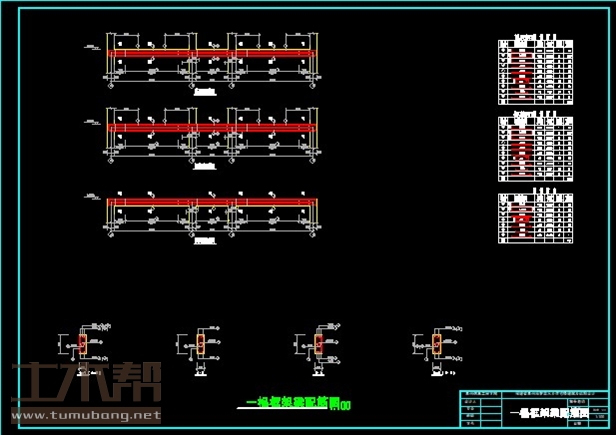Select the fourth beam cross-section detail
Screen dimensions: 616x435
(x=436, y=345)
